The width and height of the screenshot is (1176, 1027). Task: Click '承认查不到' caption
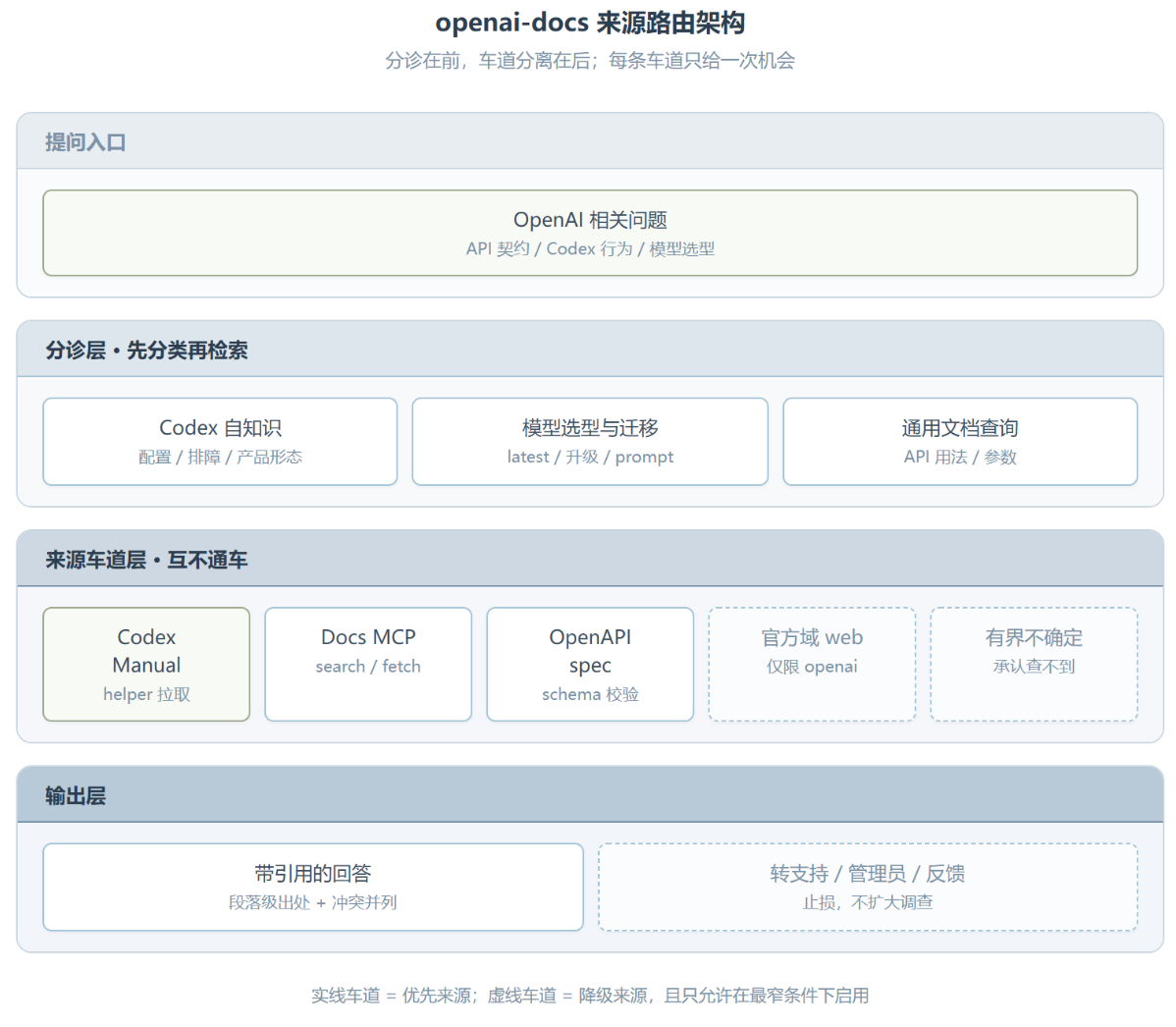tap(1035, 666)
